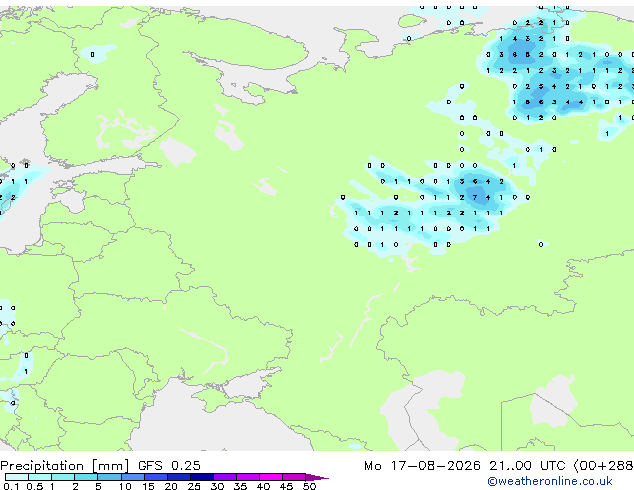Select the 5–10 mm legend color swatch
The width and height of the screenshot is (634, 490).
(x=109, y=477)
